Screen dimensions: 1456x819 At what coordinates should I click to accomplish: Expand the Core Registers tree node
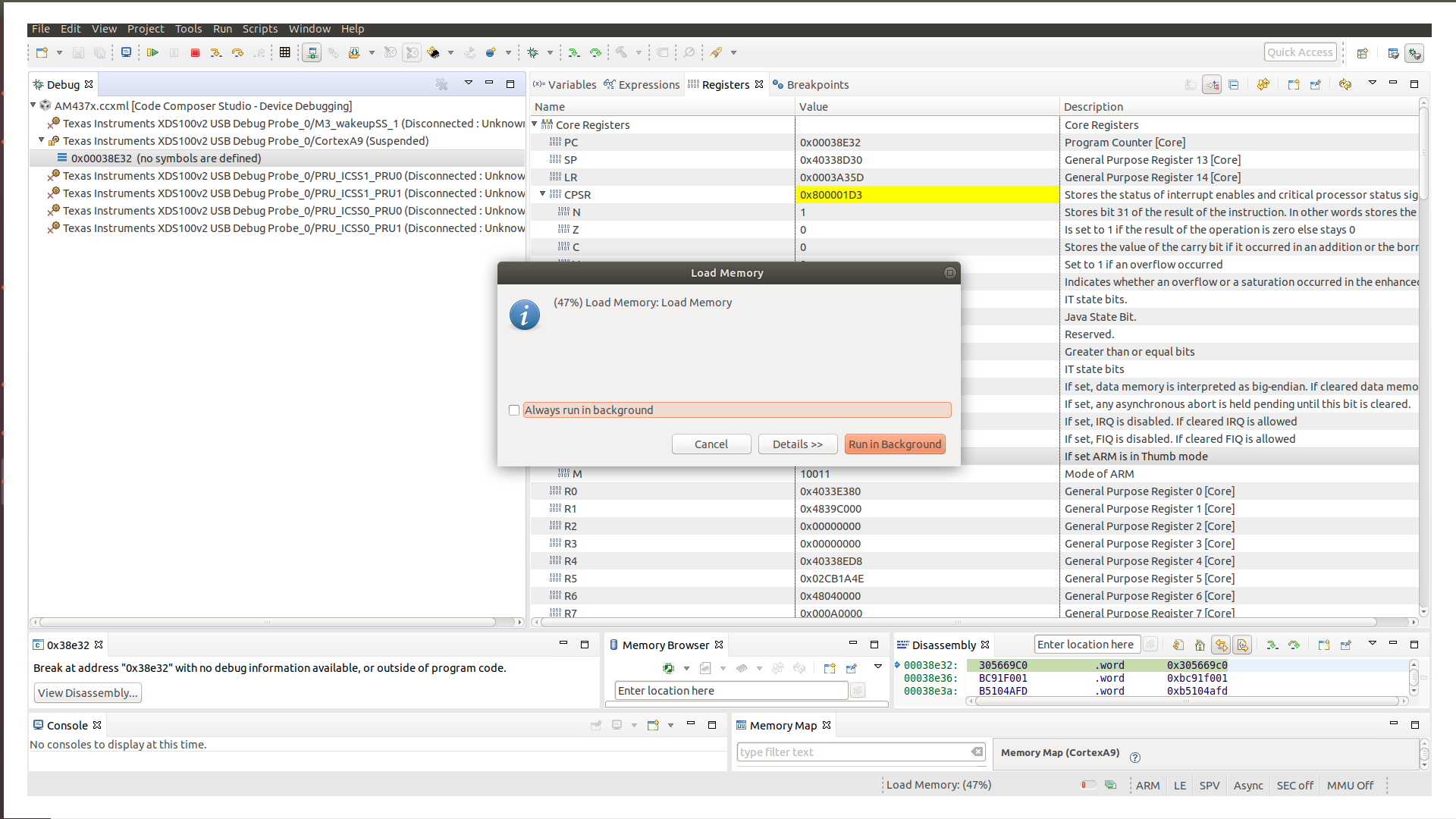pos(536,124)
